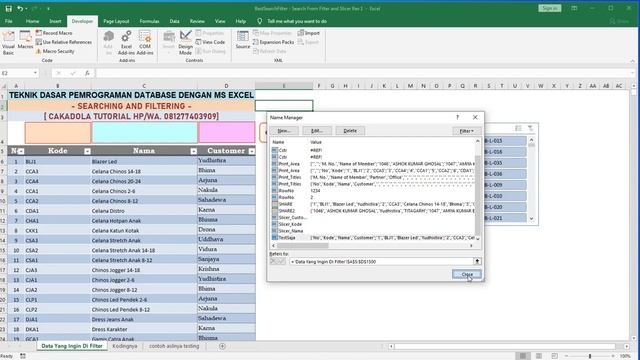Click Name Manager vertical scrollbar
640x360 pixels.
pos(478,190)
